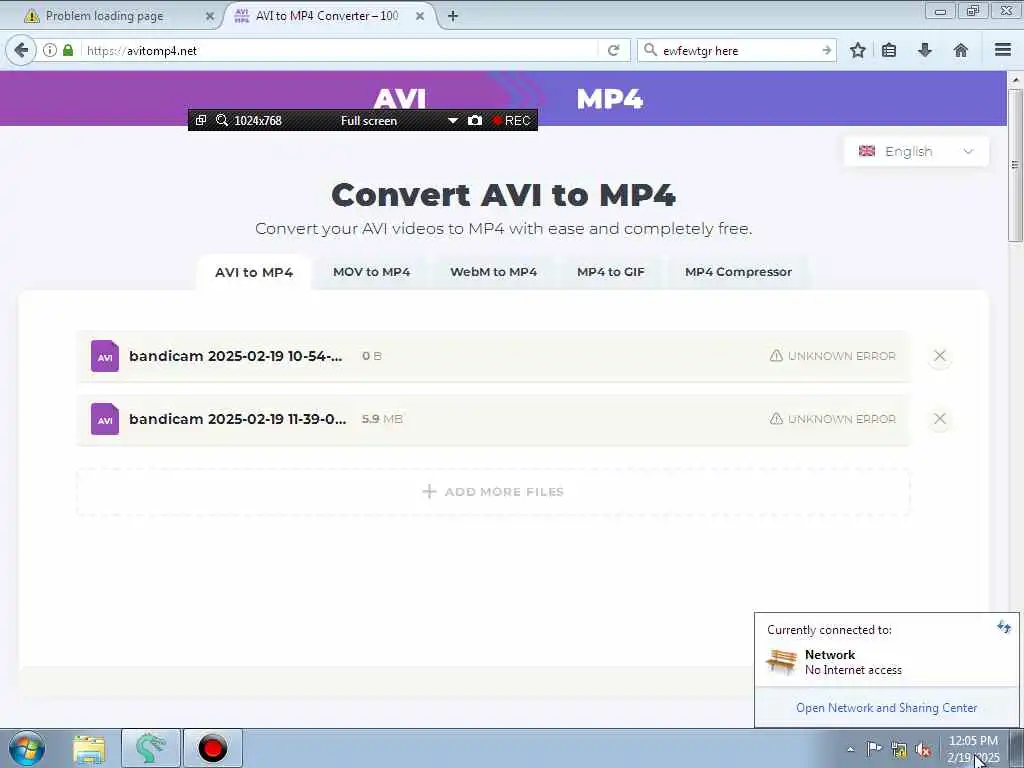Click file name bandicam 2025-02-19 10-54
1024x768 pixels.
coord(235,356)
